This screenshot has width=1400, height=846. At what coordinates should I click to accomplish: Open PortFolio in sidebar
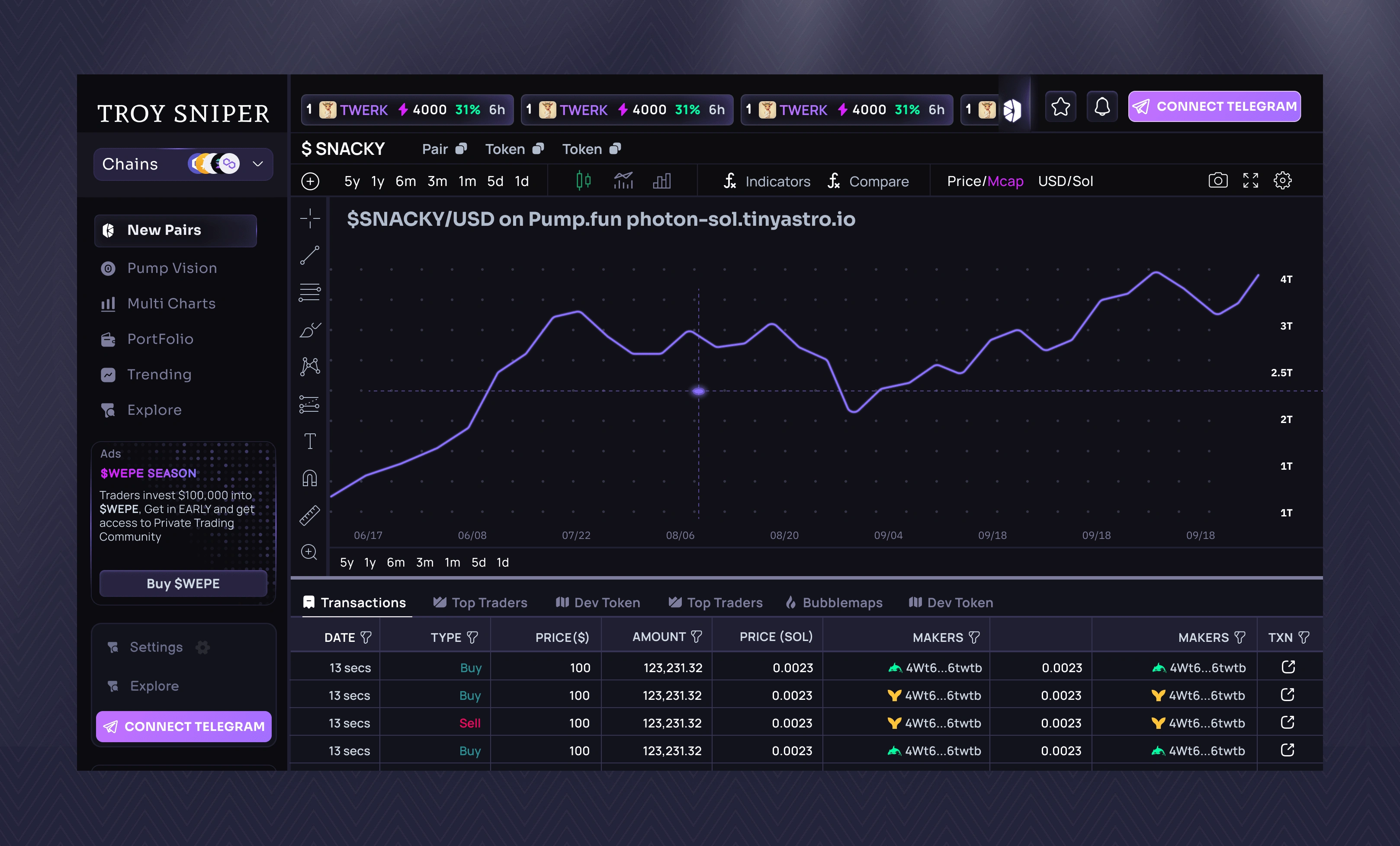tap(147, 339)
